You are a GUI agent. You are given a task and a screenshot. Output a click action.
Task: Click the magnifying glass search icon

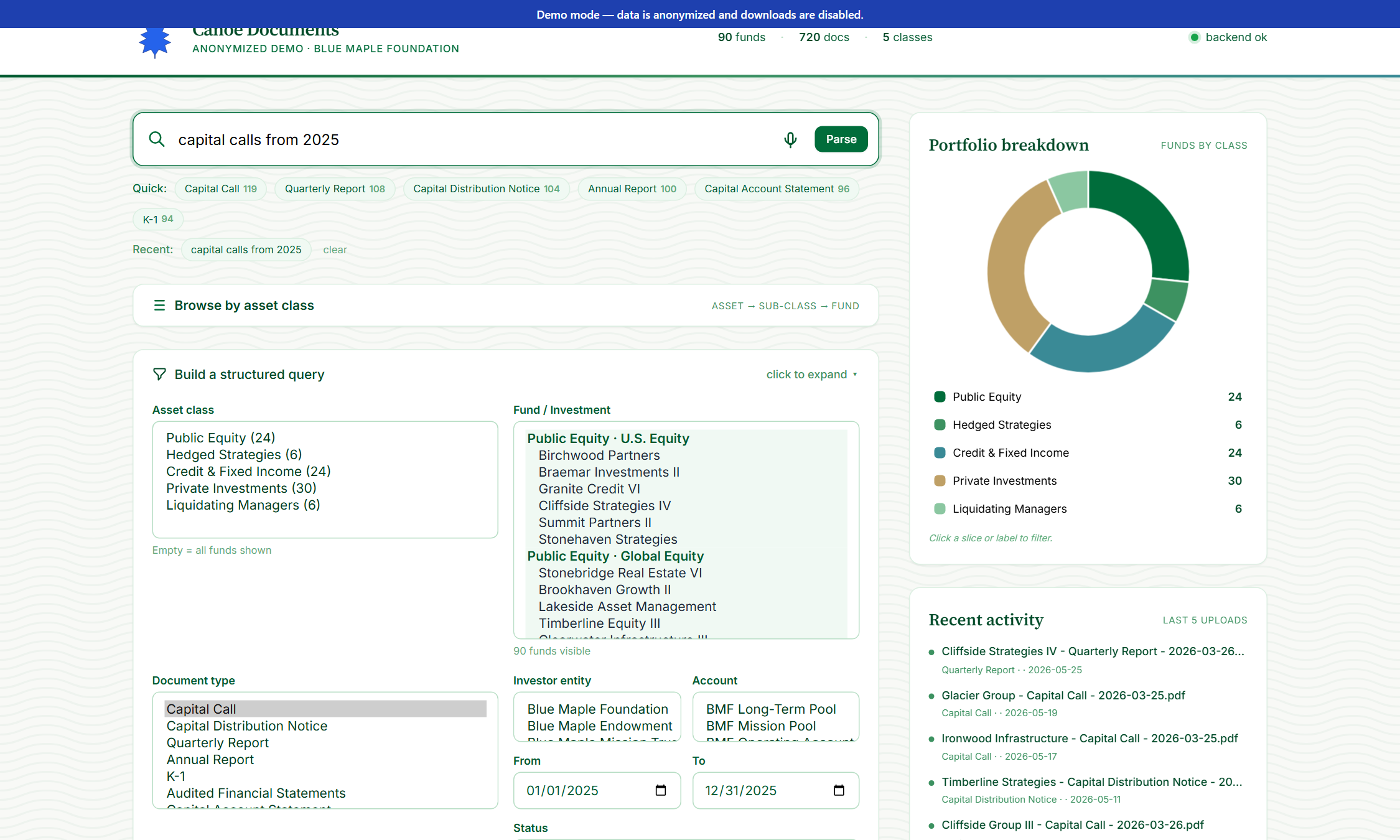157,139
